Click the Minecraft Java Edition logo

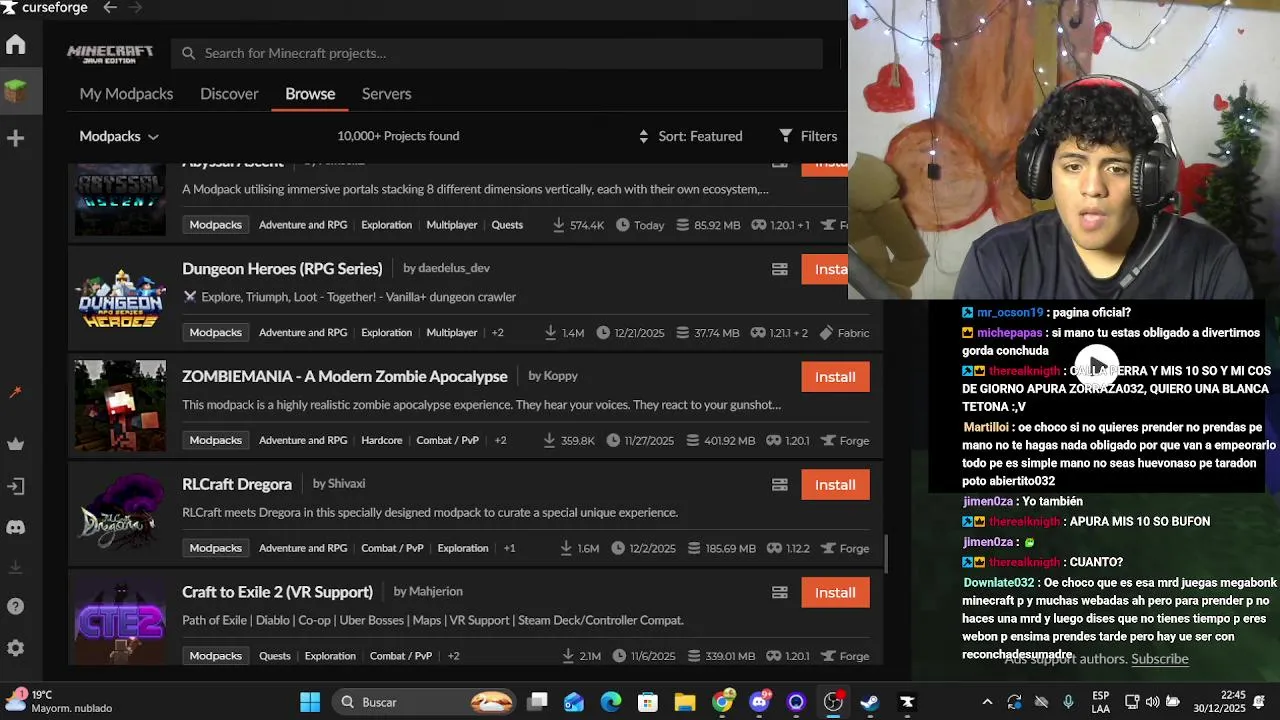pyautogui.click(x=110, y=53)
